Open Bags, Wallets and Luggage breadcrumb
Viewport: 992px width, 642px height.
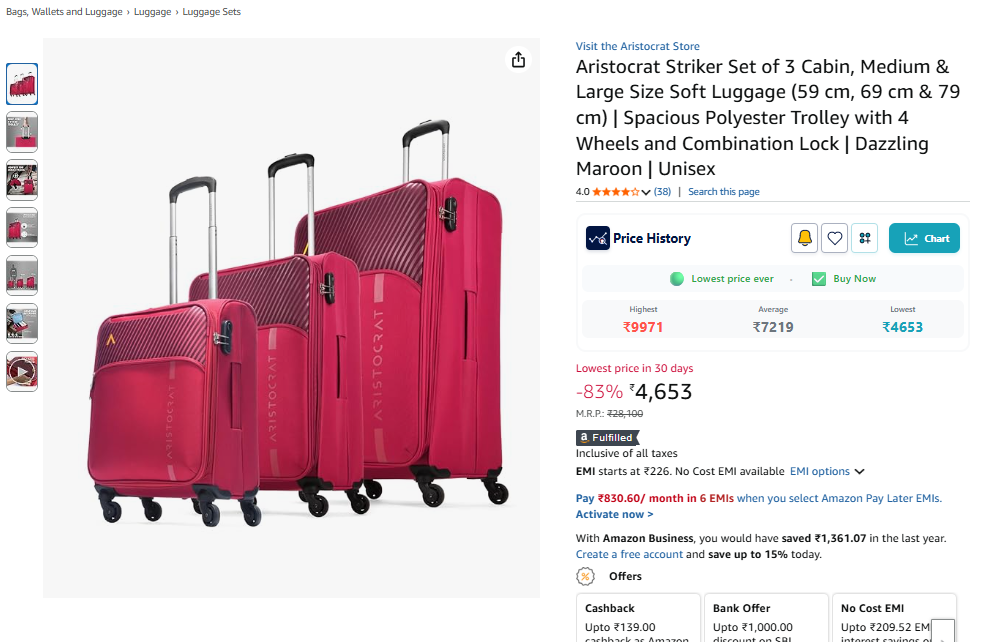pos(65,12)
